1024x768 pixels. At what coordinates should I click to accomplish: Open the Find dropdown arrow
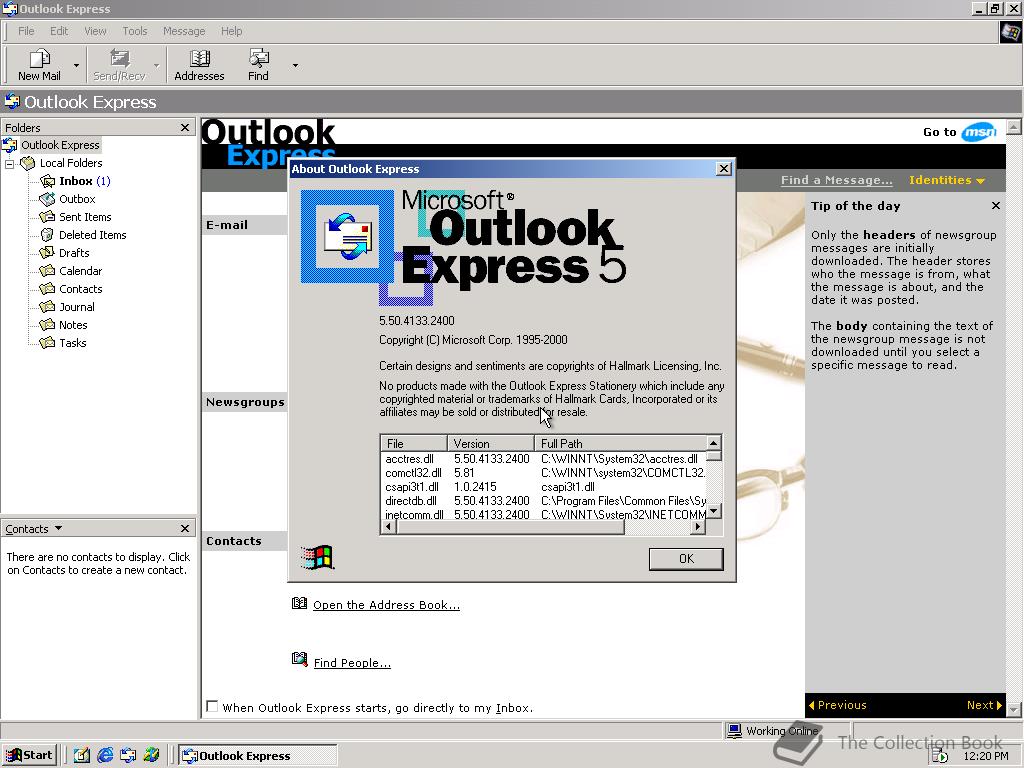pyautogui.click(x=295, y=65)
